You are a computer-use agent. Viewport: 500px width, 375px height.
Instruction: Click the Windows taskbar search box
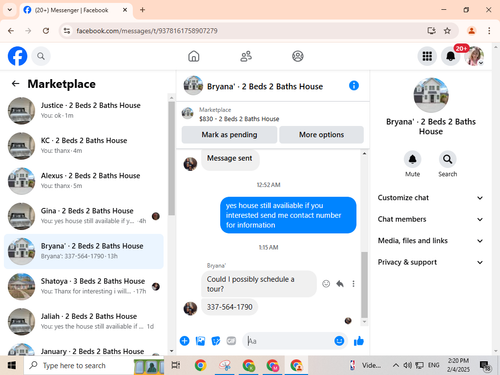tap(79, 365)
